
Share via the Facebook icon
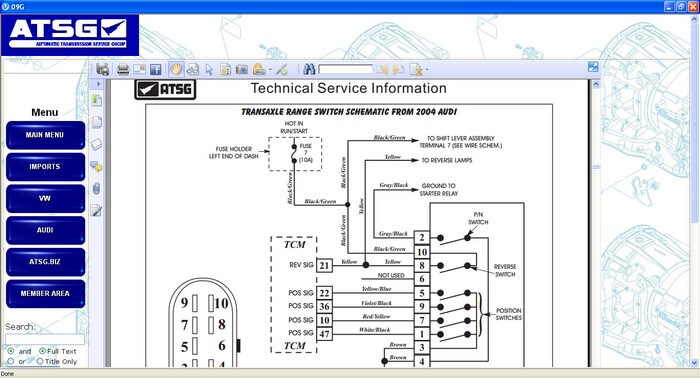click(155, 69)
